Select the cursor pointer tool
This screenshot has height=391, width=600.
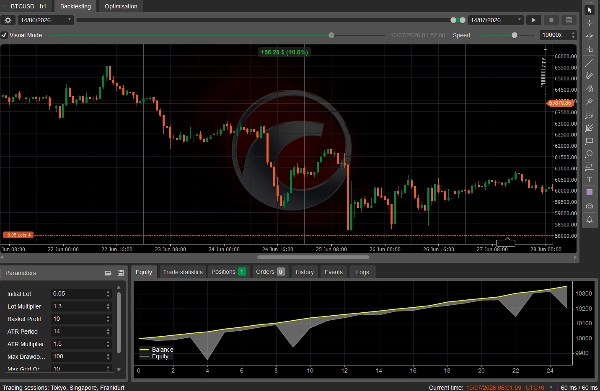tap(589, 10)
